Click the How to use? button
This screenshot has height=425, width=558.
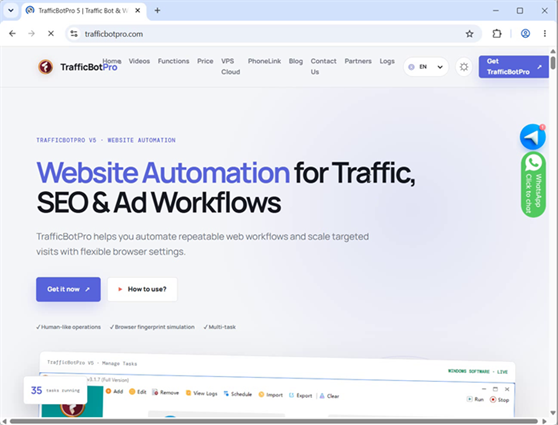pos(142,289)
